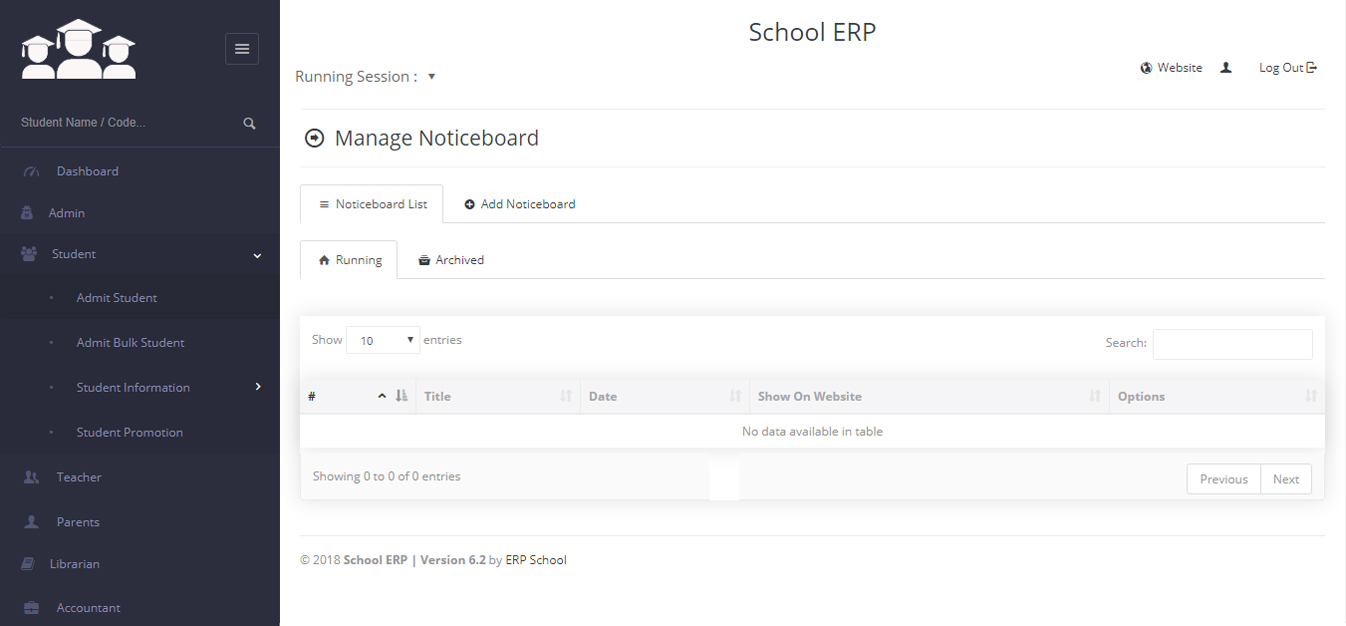Expand the Student Information submenu
Image resolution: width=1346 pixels, height=626 pixels.
[258, 387]
